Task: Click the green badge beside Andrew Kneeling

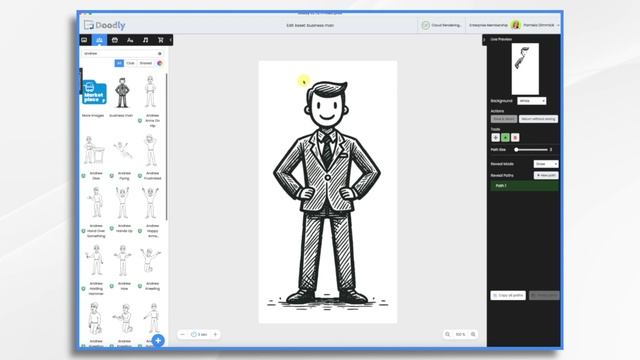Action: point(140,286)
